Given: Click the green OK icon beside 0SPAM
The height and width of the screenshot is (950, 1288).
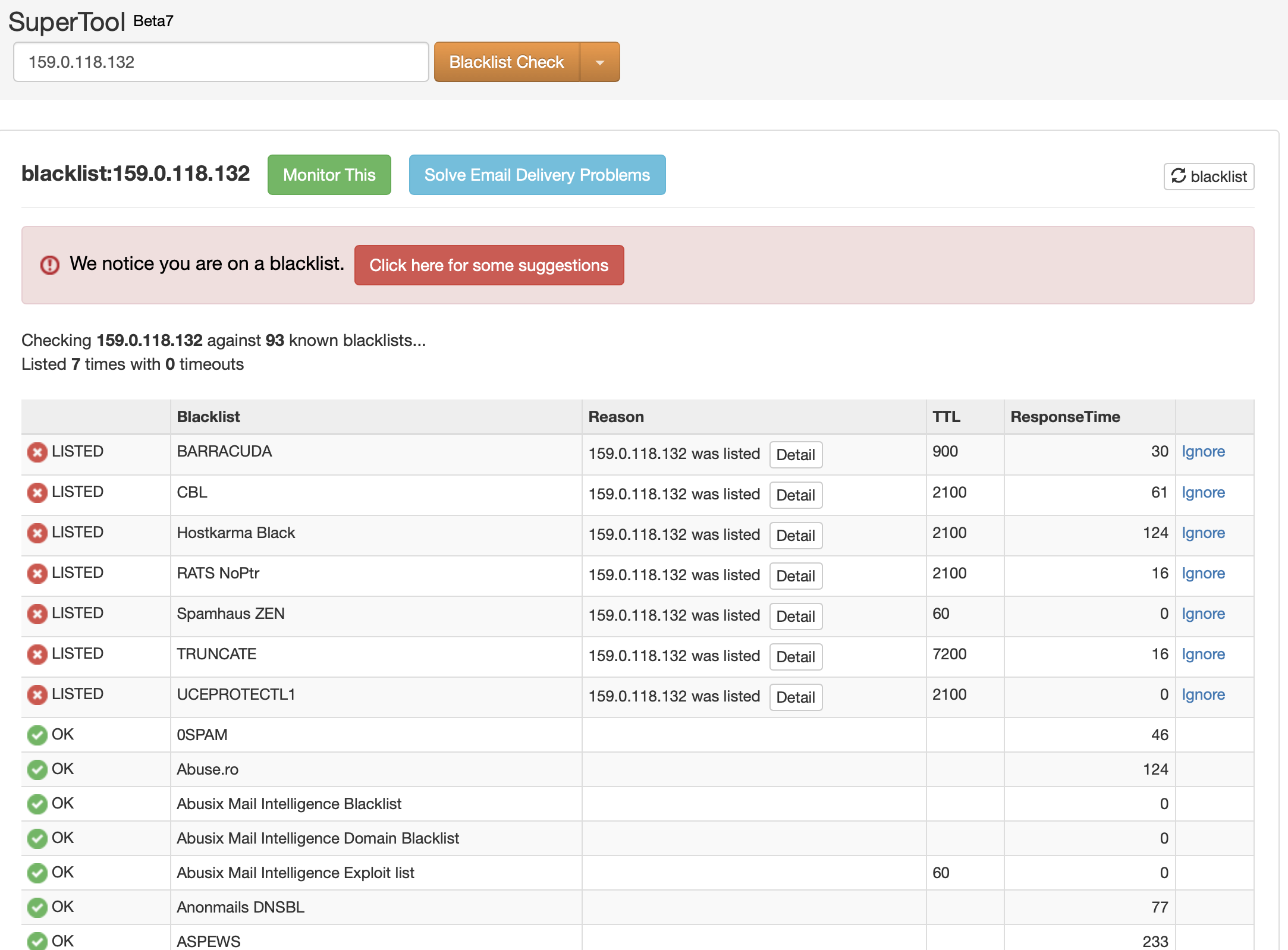Looking at the screenshot, I should point(37,735).
